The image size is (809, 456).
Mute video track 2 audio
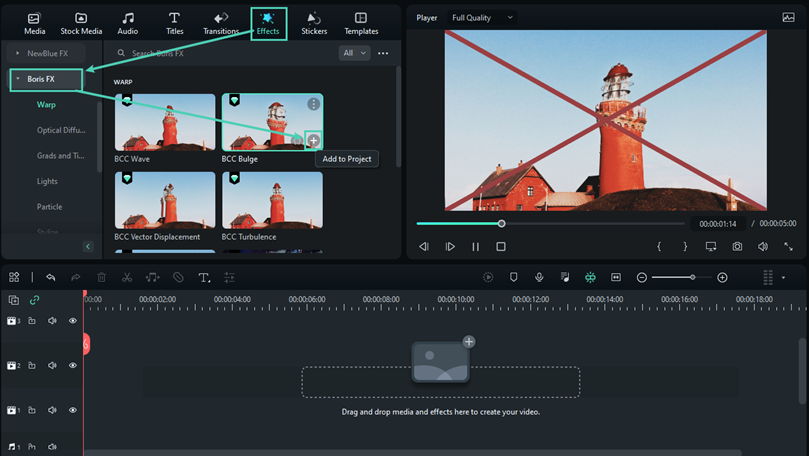pos(52,366)
